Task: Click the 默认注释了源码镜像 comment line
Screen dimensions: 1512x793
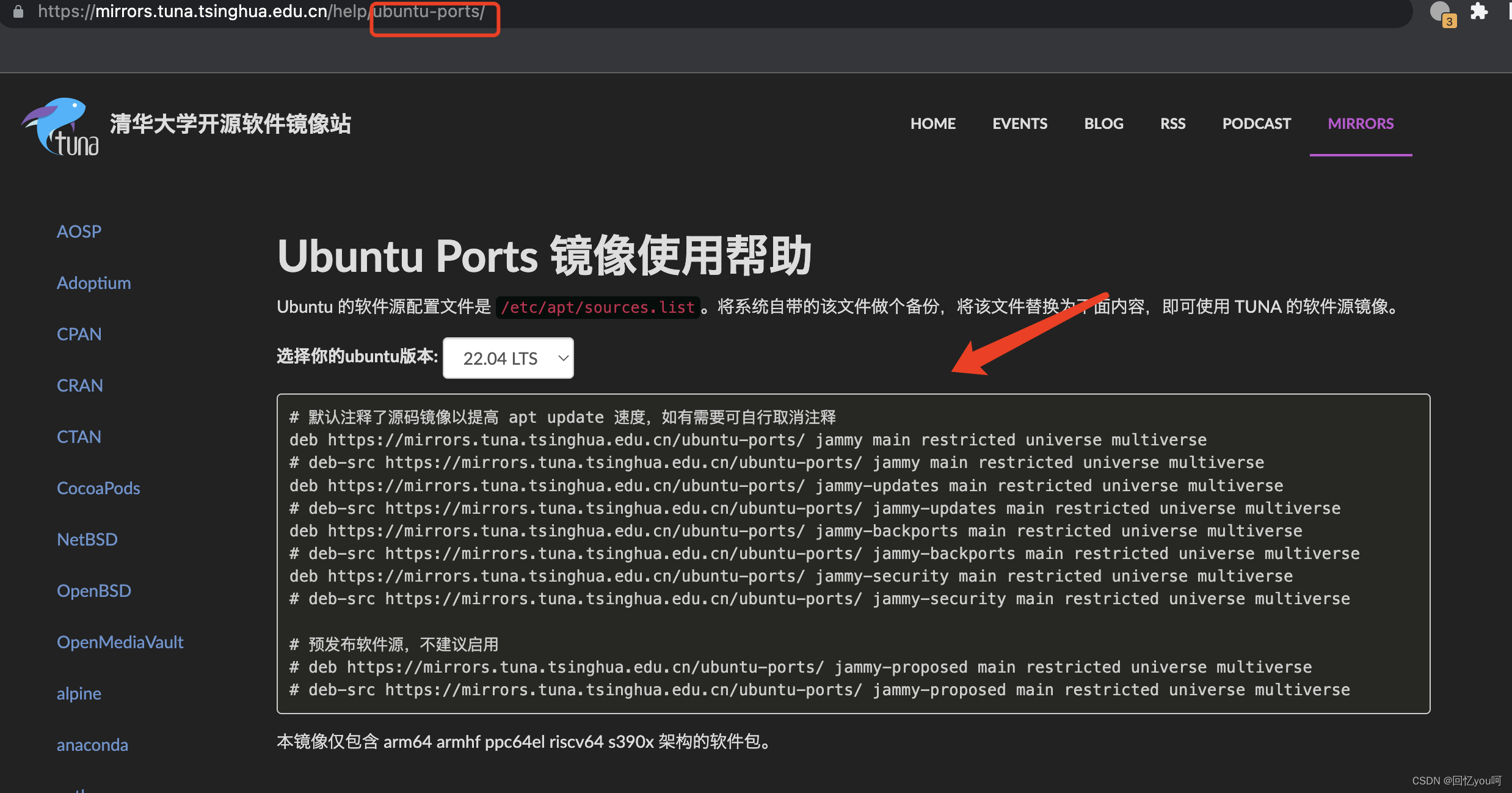Action: [562, 417]
